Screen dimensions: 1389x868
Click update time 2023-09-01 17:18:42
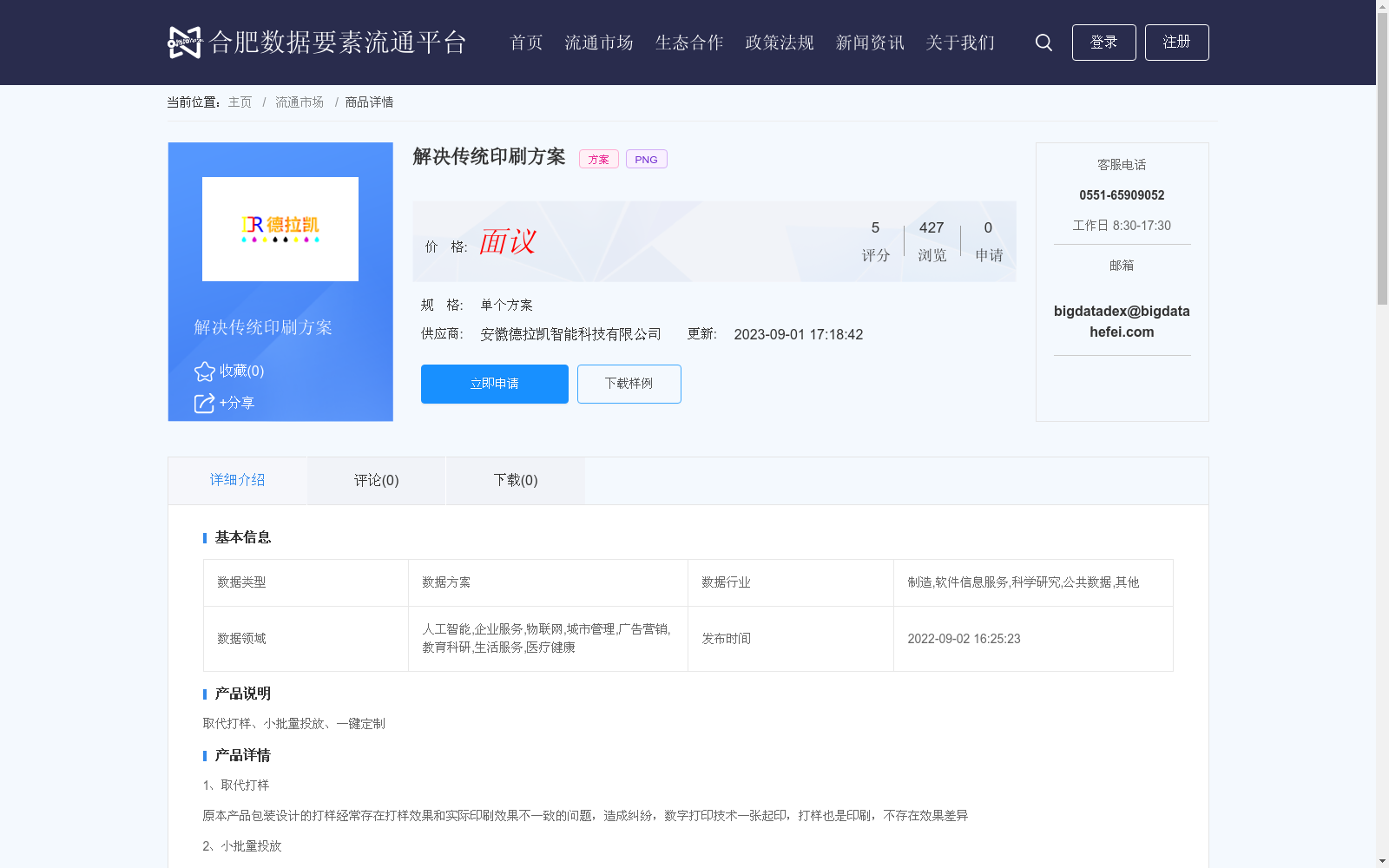[799, 334]
